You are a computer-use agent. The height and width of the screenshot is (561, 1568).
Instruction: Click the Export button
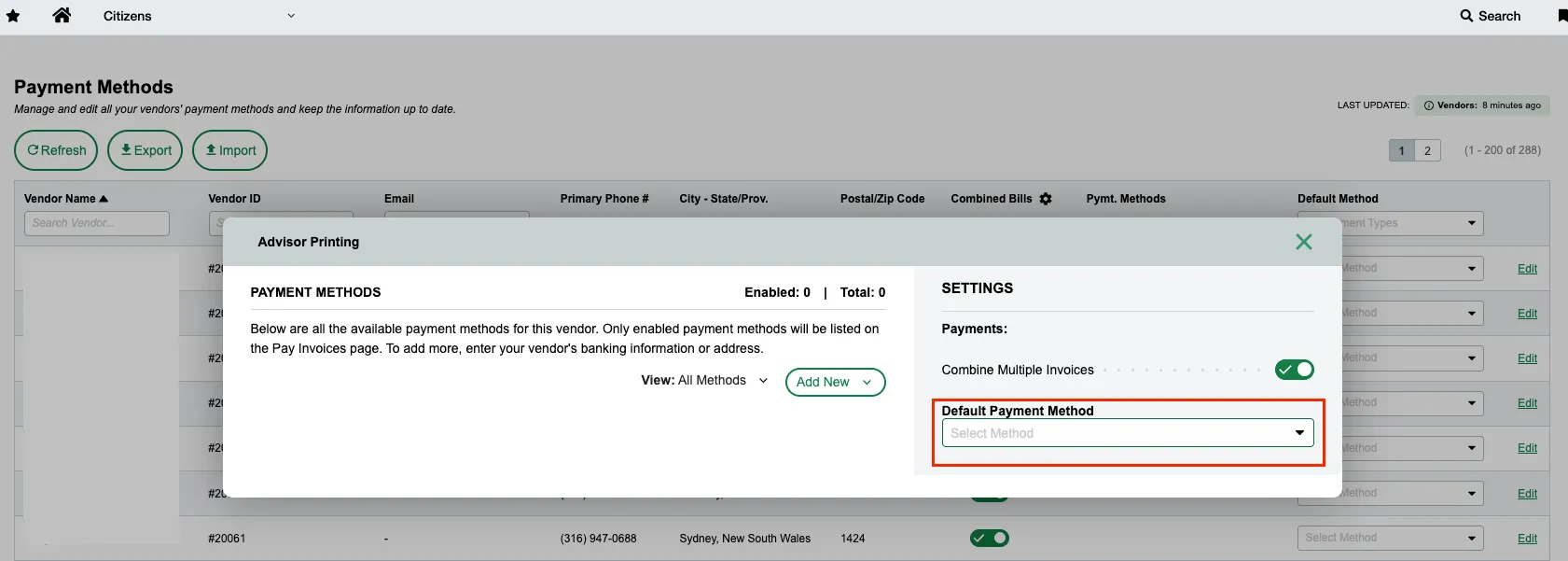145,150
